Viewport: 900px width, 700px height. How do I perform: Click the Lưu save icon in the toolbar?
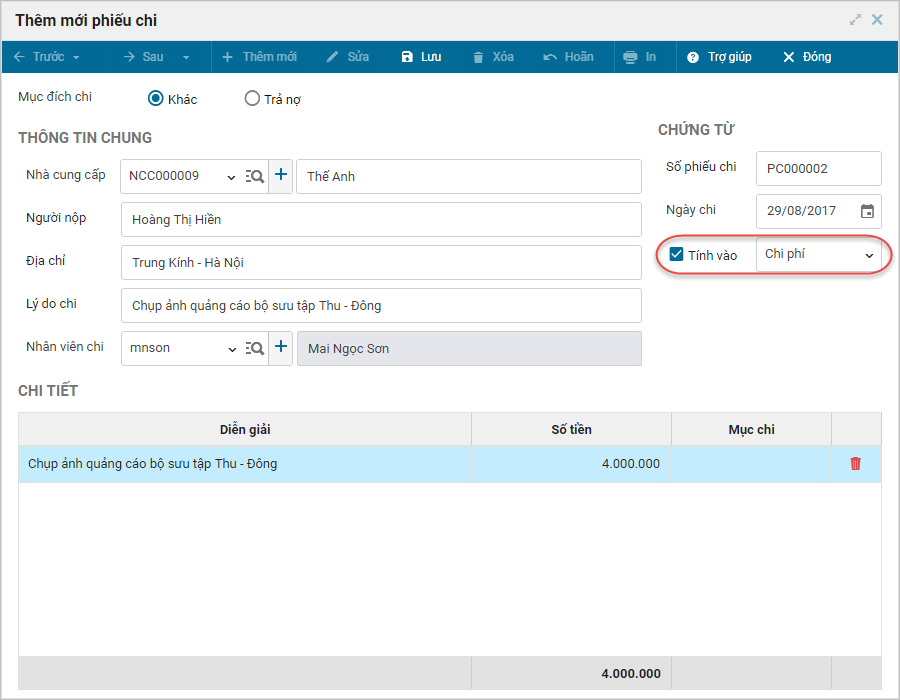click(x=408, y=57)
